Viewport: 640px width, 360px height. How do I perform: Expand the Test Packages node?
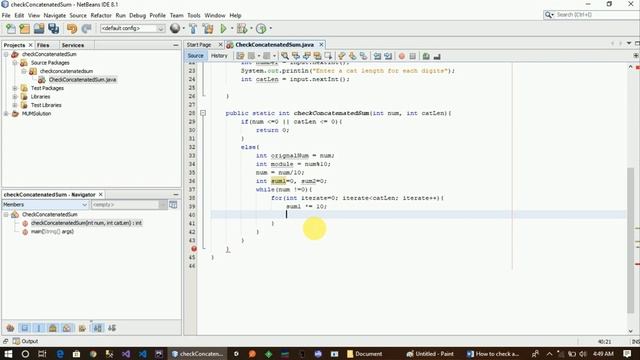(15, 88)
